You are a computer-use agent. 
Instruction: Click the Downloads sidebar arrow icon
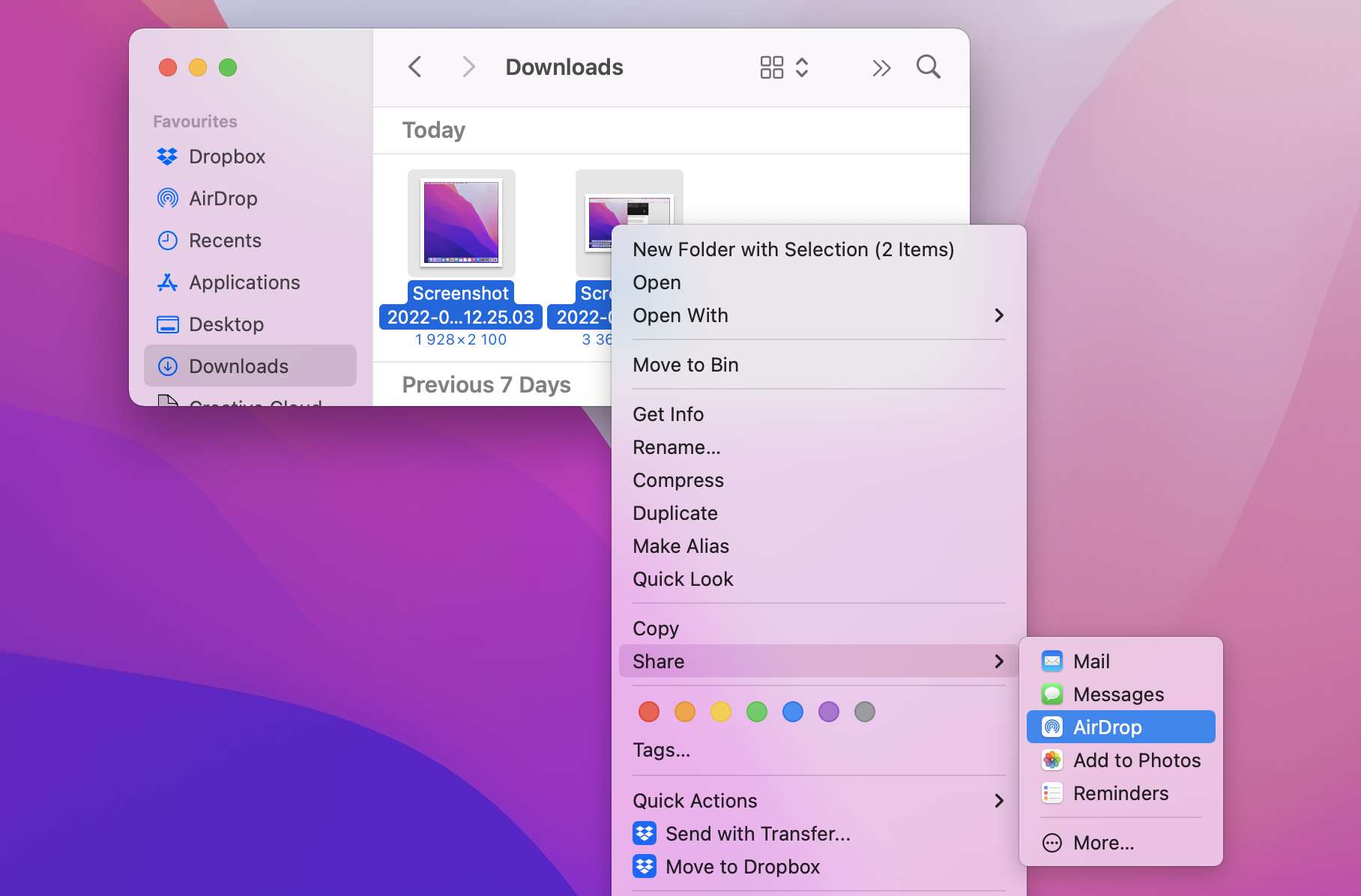(x=167, y=366)
